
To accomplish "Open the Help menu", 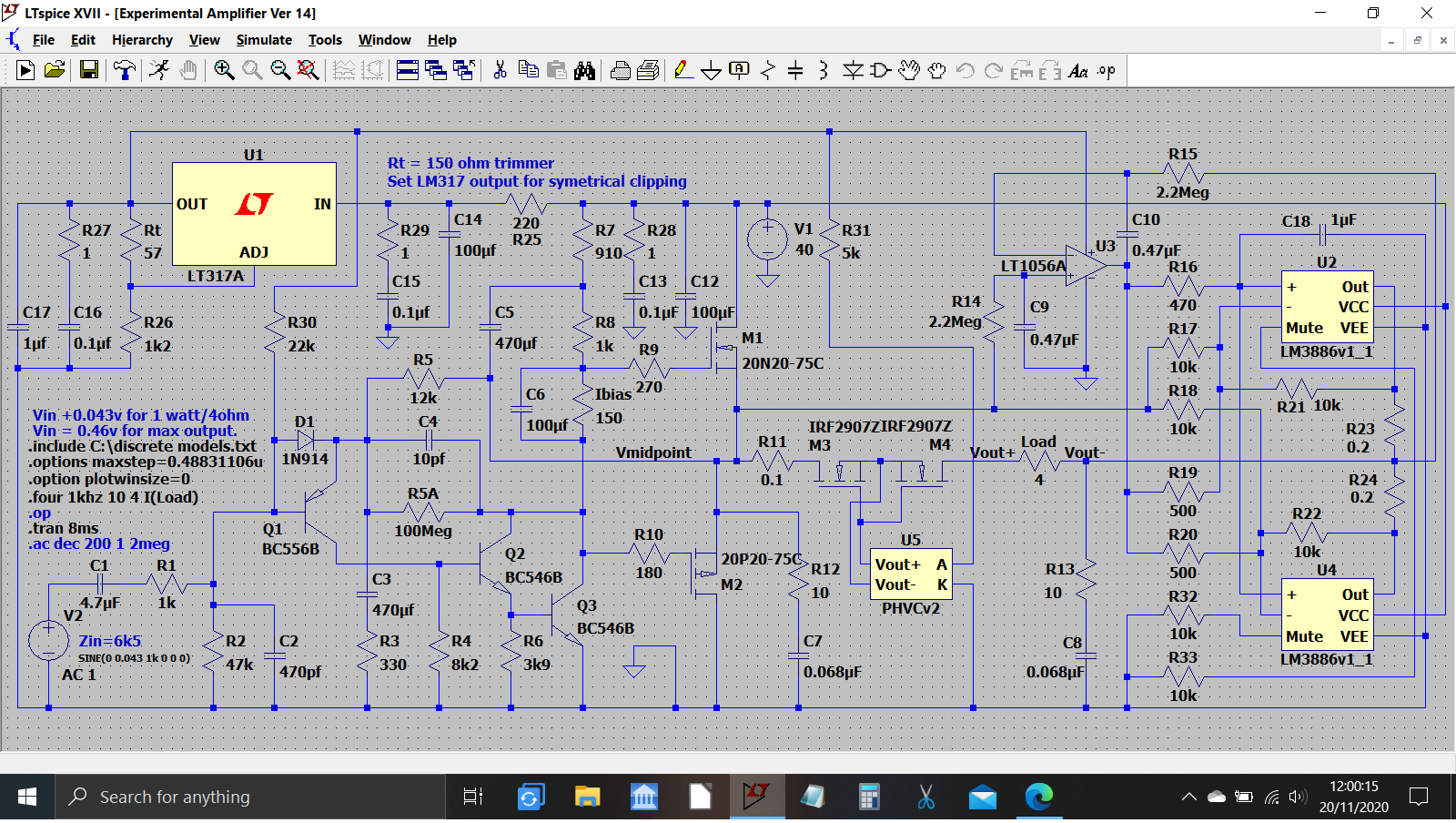I will tap(442, 40).
